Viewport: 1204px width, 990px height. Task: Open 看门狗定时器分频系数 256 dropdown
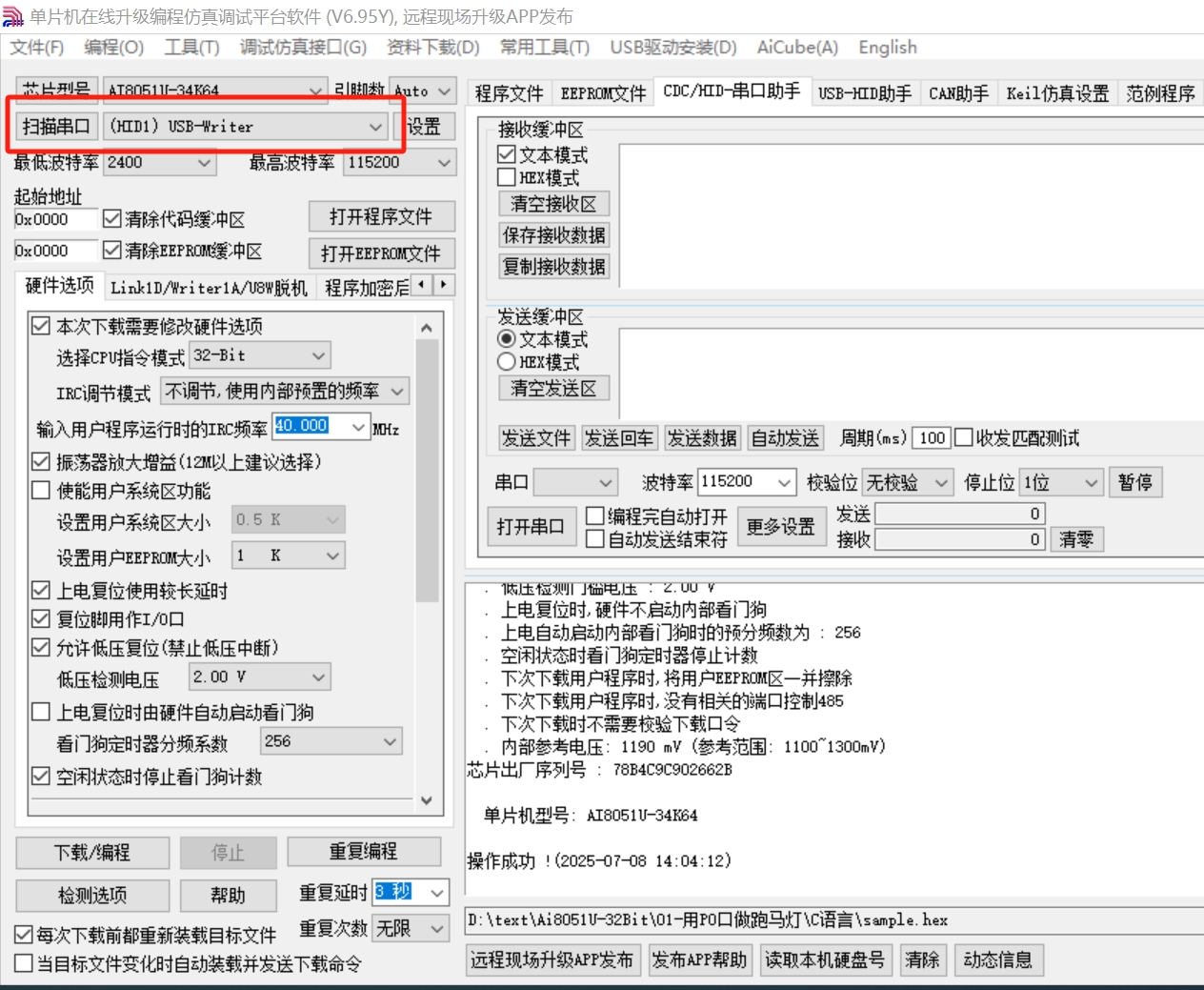point(331,741)
